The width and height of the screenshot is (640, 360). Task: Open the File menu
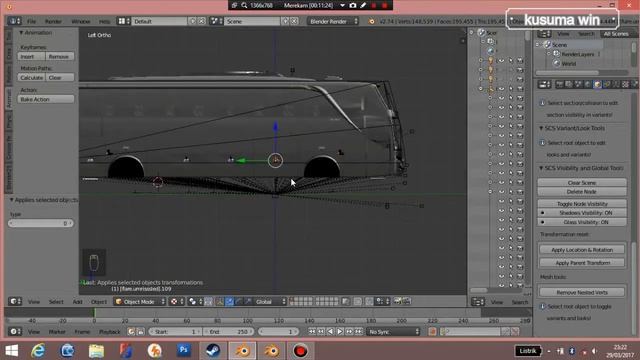tap(31, 21)
